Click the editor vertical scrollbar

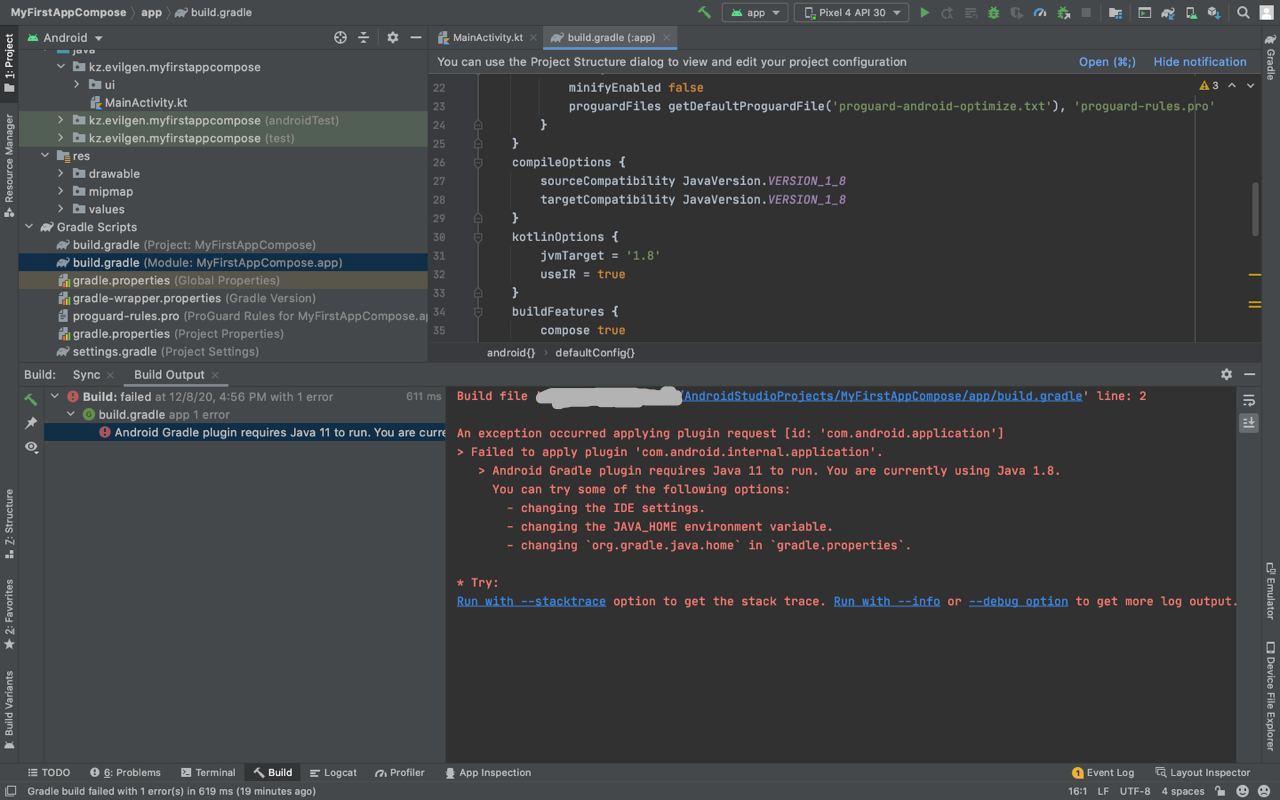click(1255, 210)
